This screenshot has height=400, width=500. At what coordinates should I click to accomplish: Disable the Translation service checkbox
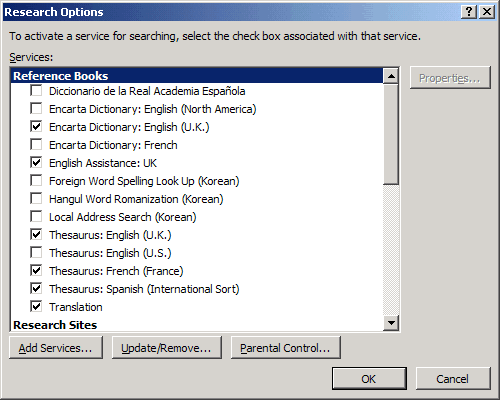click(36, 307)
